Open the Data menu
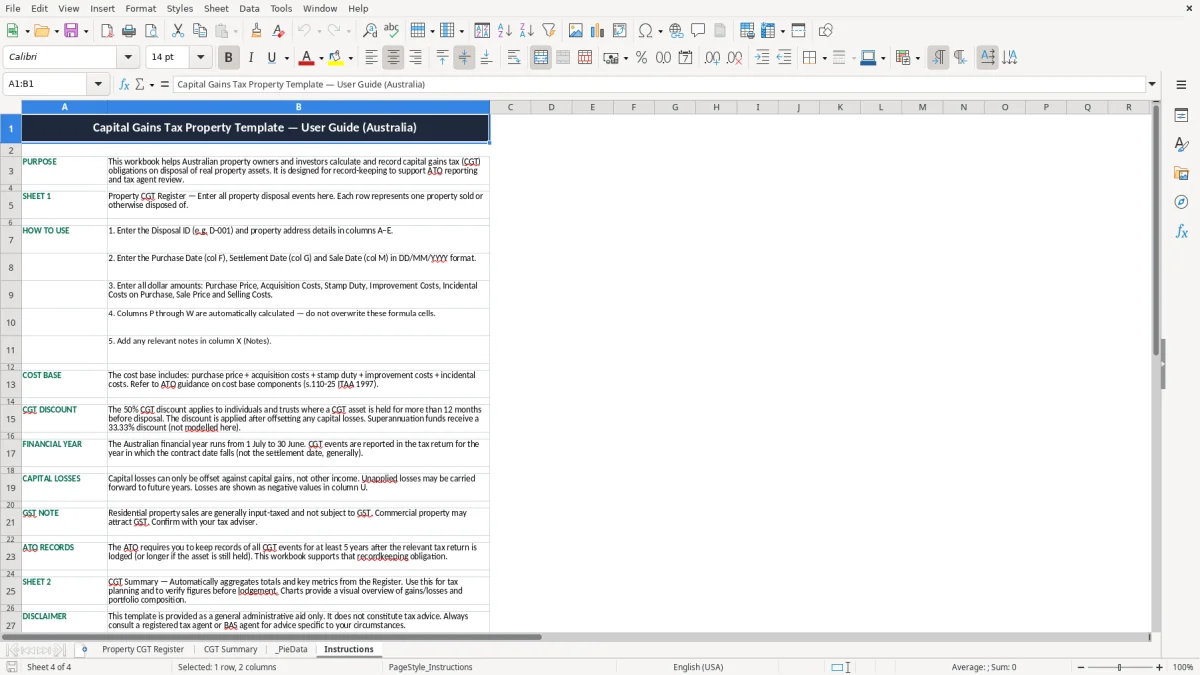 (249, 8)
